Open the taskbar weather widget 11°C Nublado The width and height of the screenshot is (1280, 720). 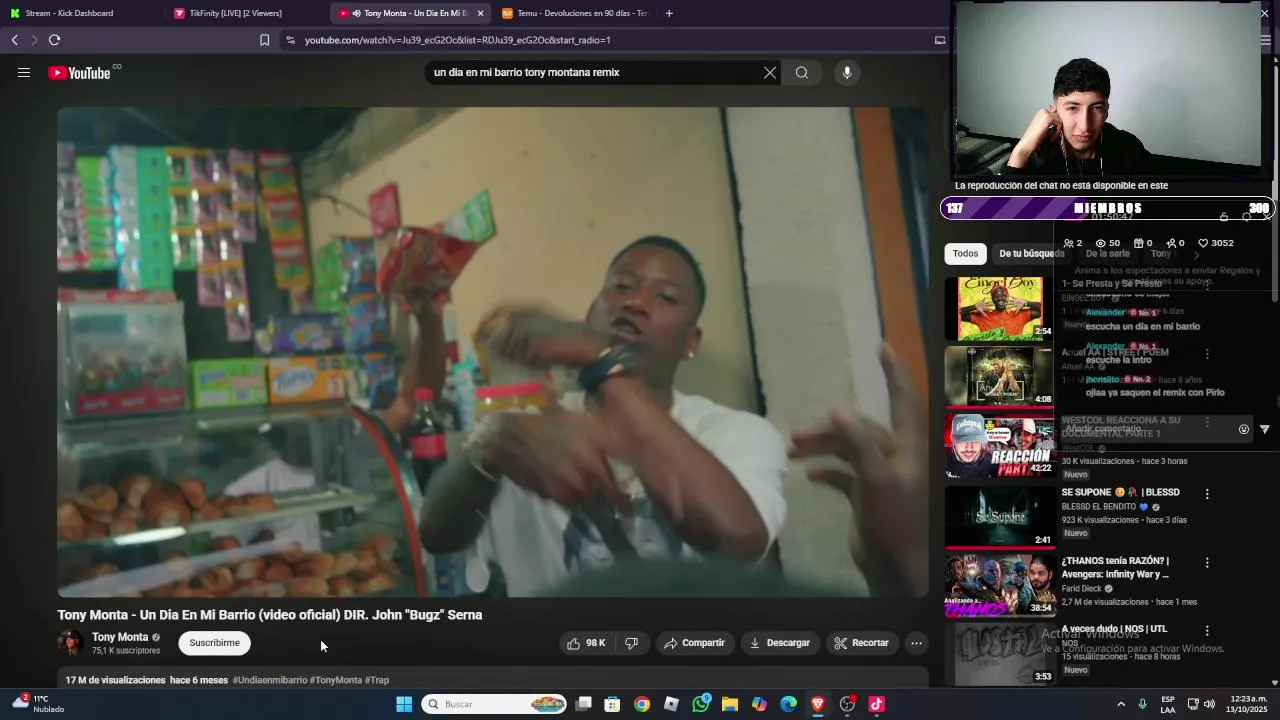coord(38,704)
